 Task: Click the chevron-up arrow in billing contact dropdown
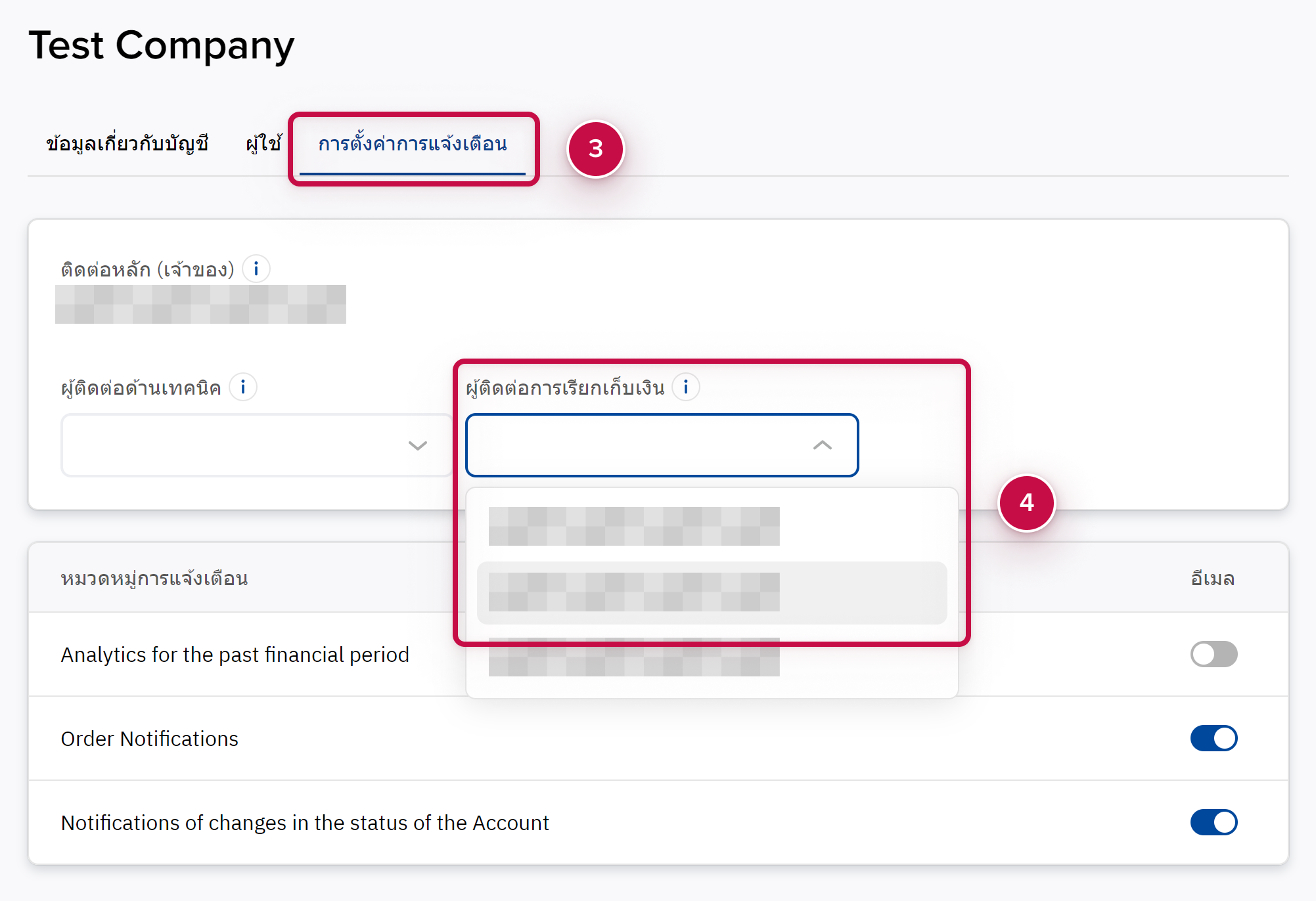point(822,445)
